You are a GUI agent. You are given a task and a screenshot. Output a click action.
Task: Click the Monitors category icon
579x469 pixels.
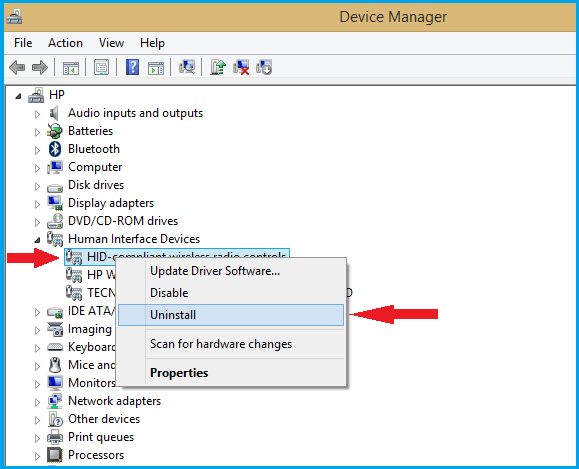point(55,383)
